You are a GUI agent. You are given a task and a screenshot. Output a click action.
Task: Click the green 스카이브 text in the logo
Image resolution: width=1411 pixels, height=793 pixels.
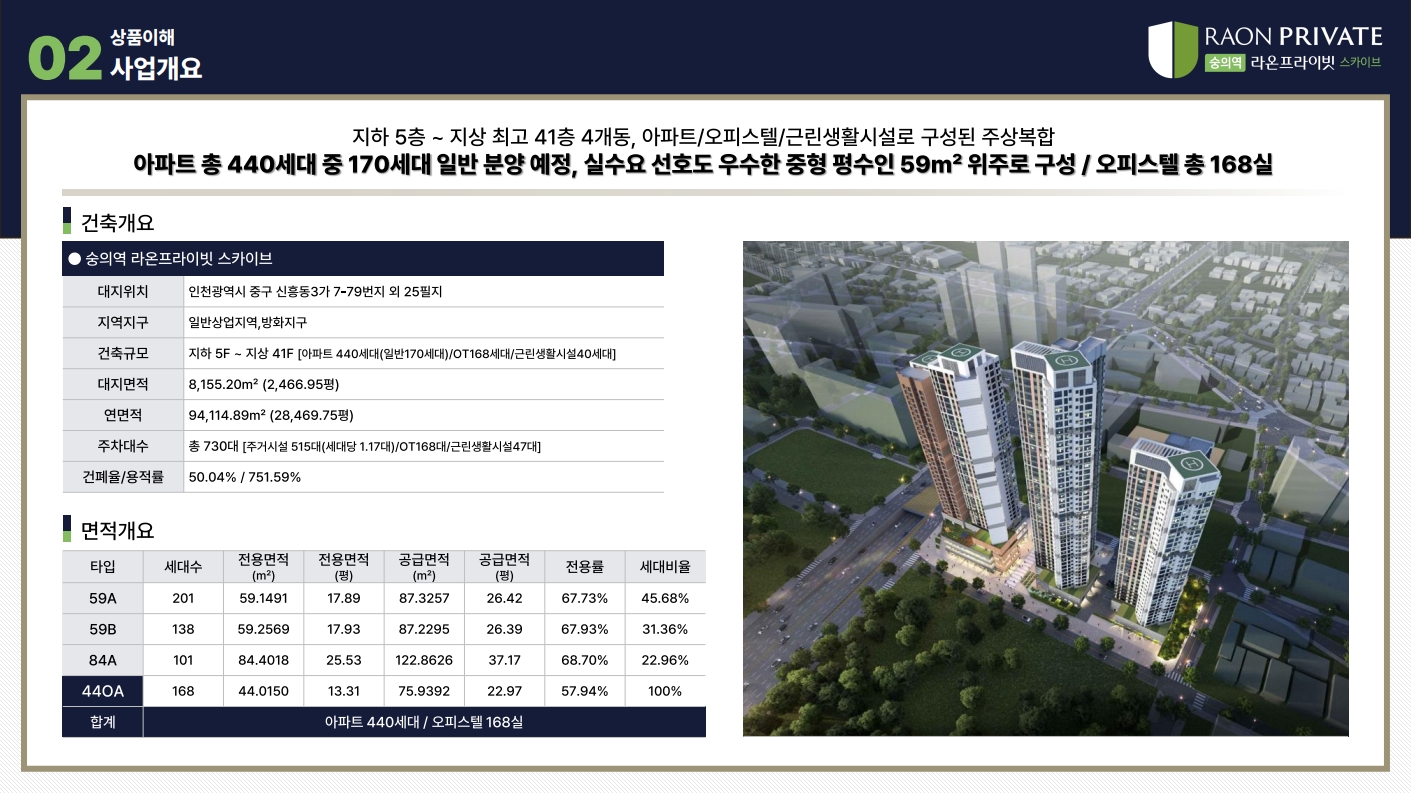pos(1360,63)
